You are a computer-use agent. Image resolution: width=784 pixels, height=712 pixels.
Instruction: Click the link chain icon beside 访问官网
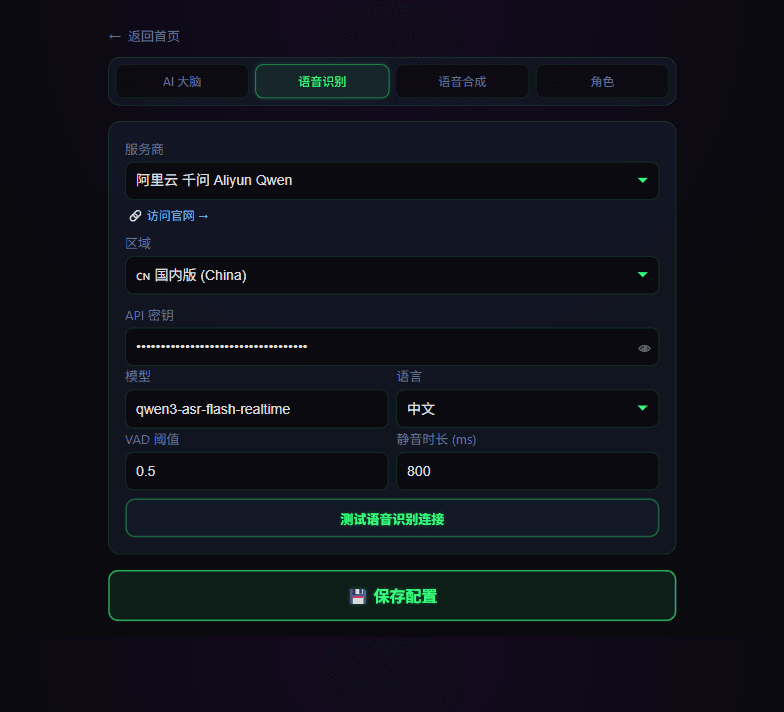[x=135, y=216]
